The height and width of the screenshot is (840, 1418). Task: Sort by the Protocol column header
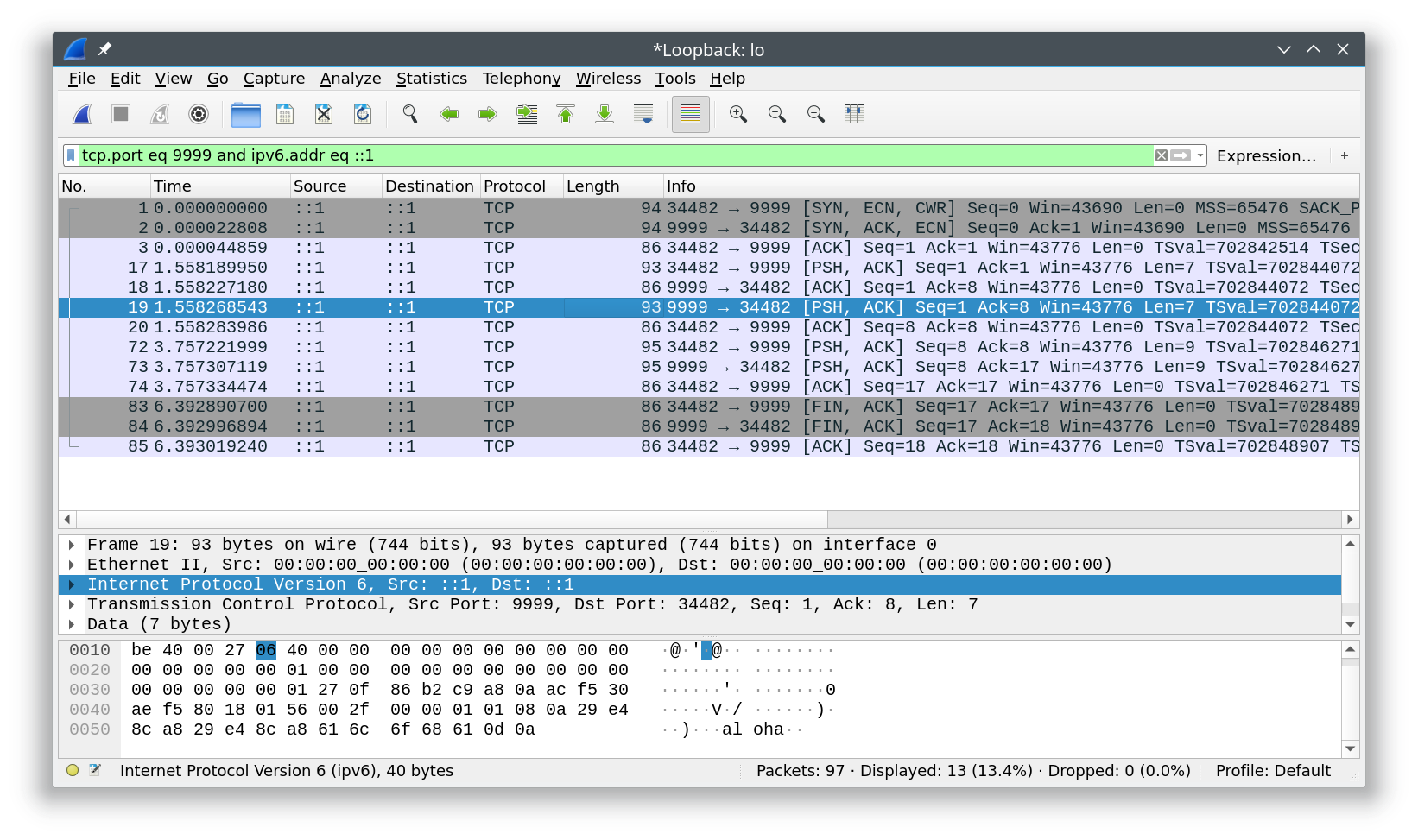pos(522,186)
